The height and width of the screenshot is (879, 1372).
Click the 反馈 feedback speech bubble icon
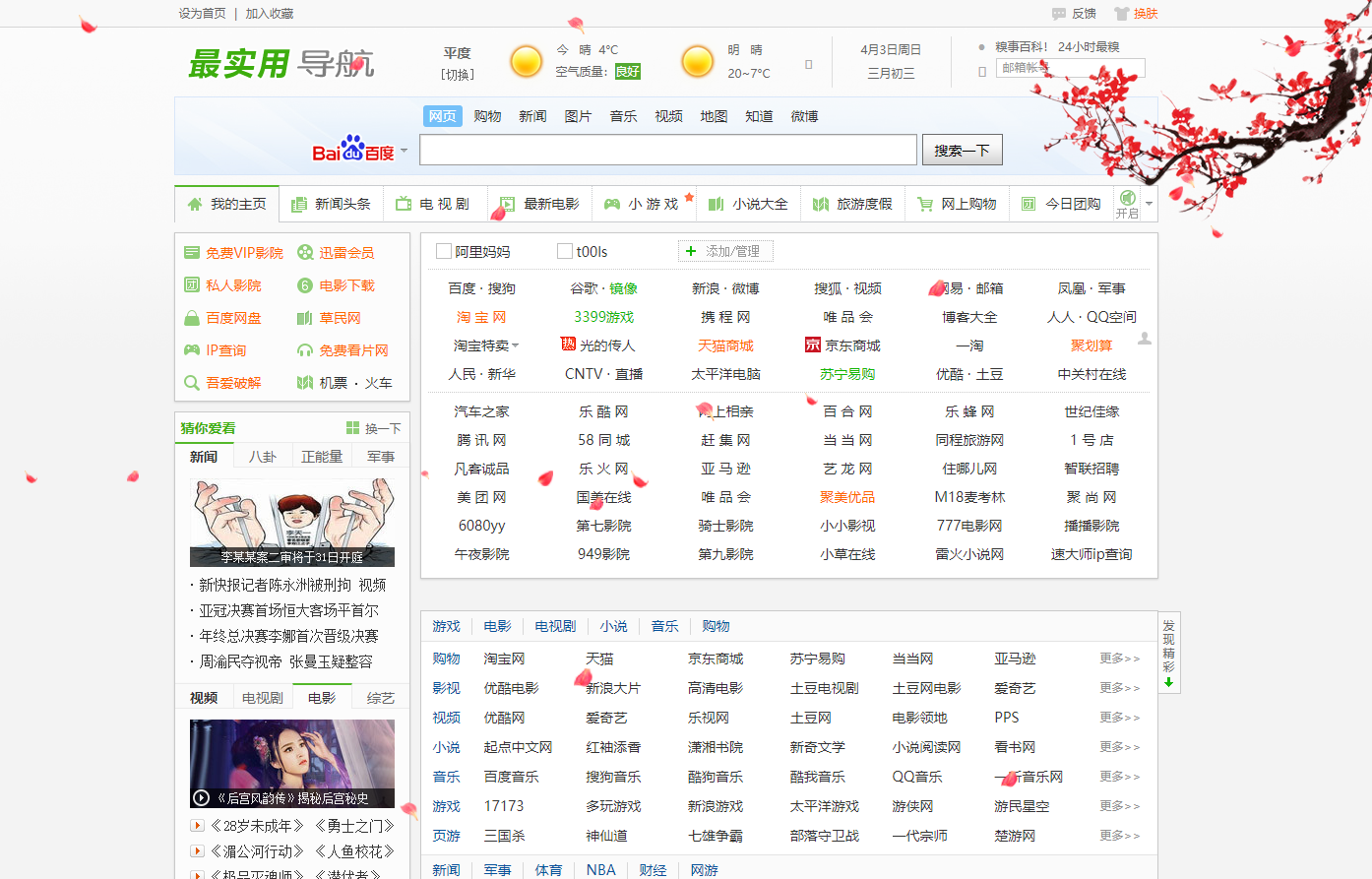tap(1059, 14)
